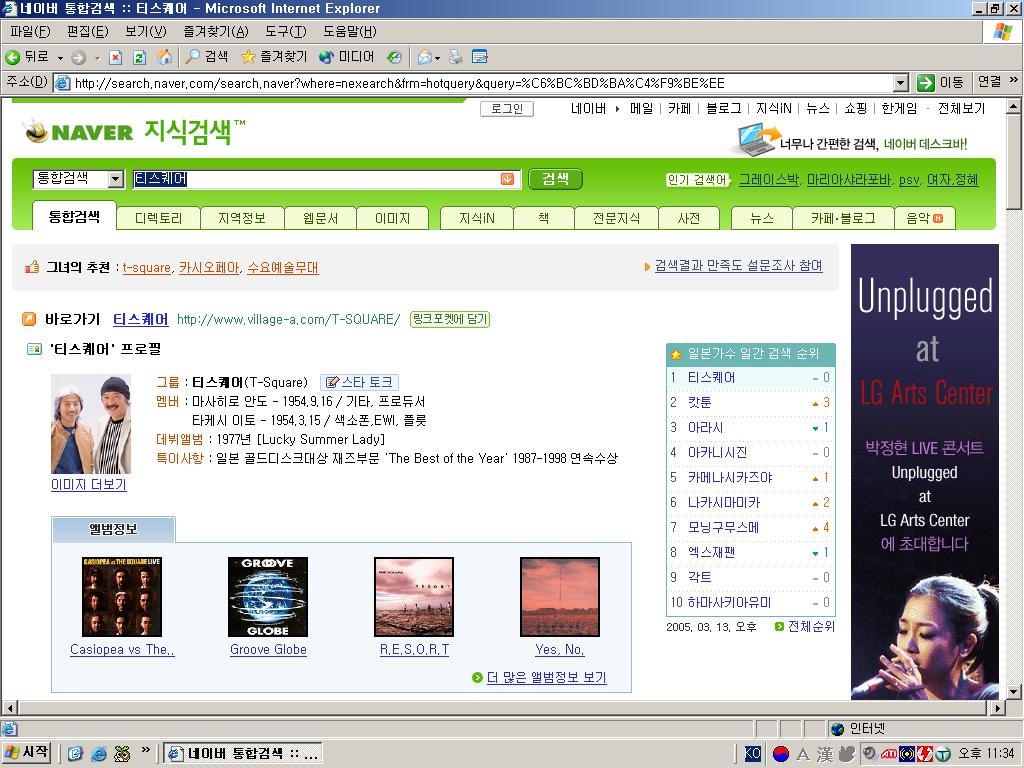Open the Back button history dropdown arrow
Image resolution: width=1024 pixels, height=768 pixels.
60,58
